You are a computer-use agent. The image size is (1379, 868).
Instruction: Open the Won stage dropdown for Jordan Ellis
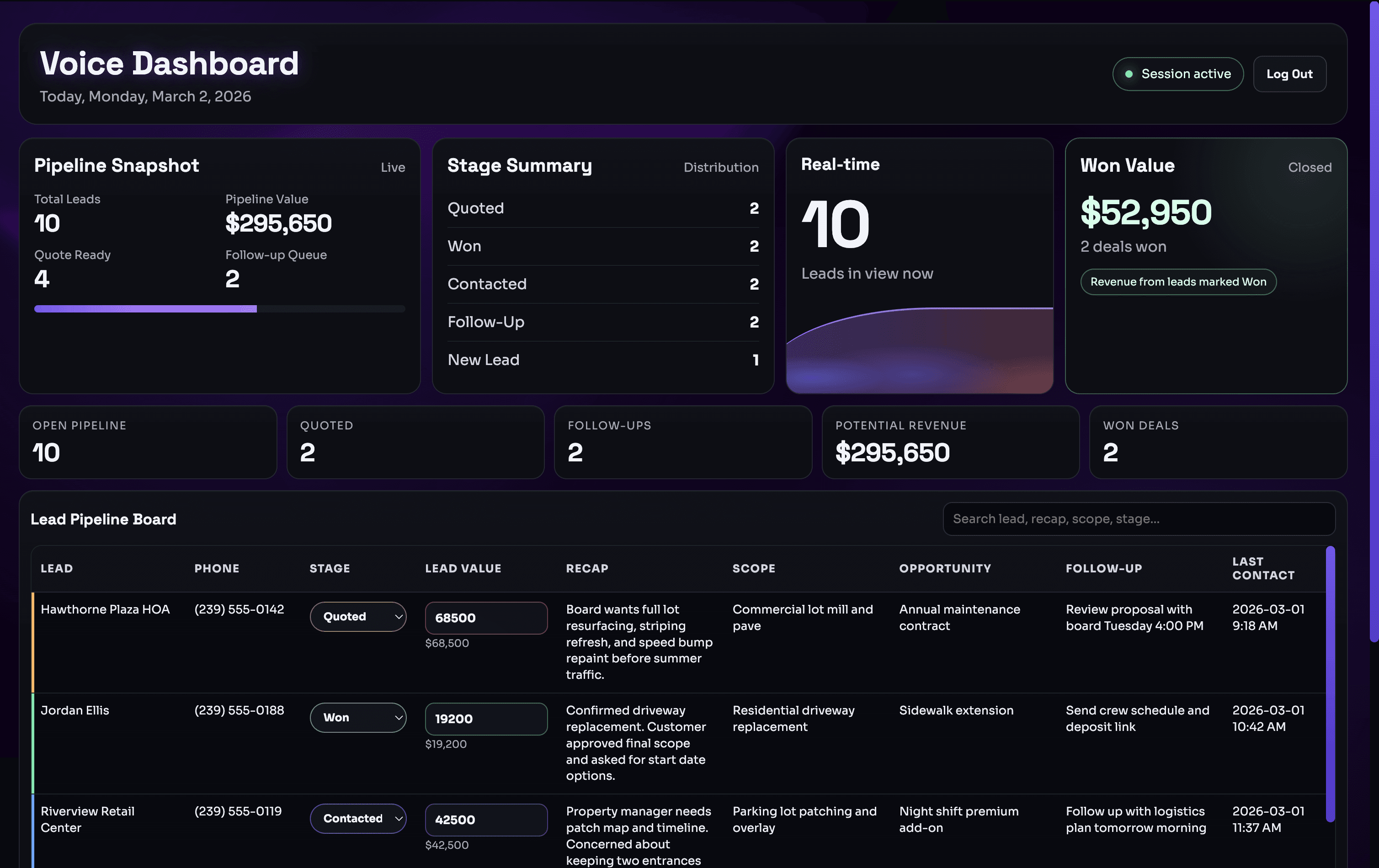point(358,717)
